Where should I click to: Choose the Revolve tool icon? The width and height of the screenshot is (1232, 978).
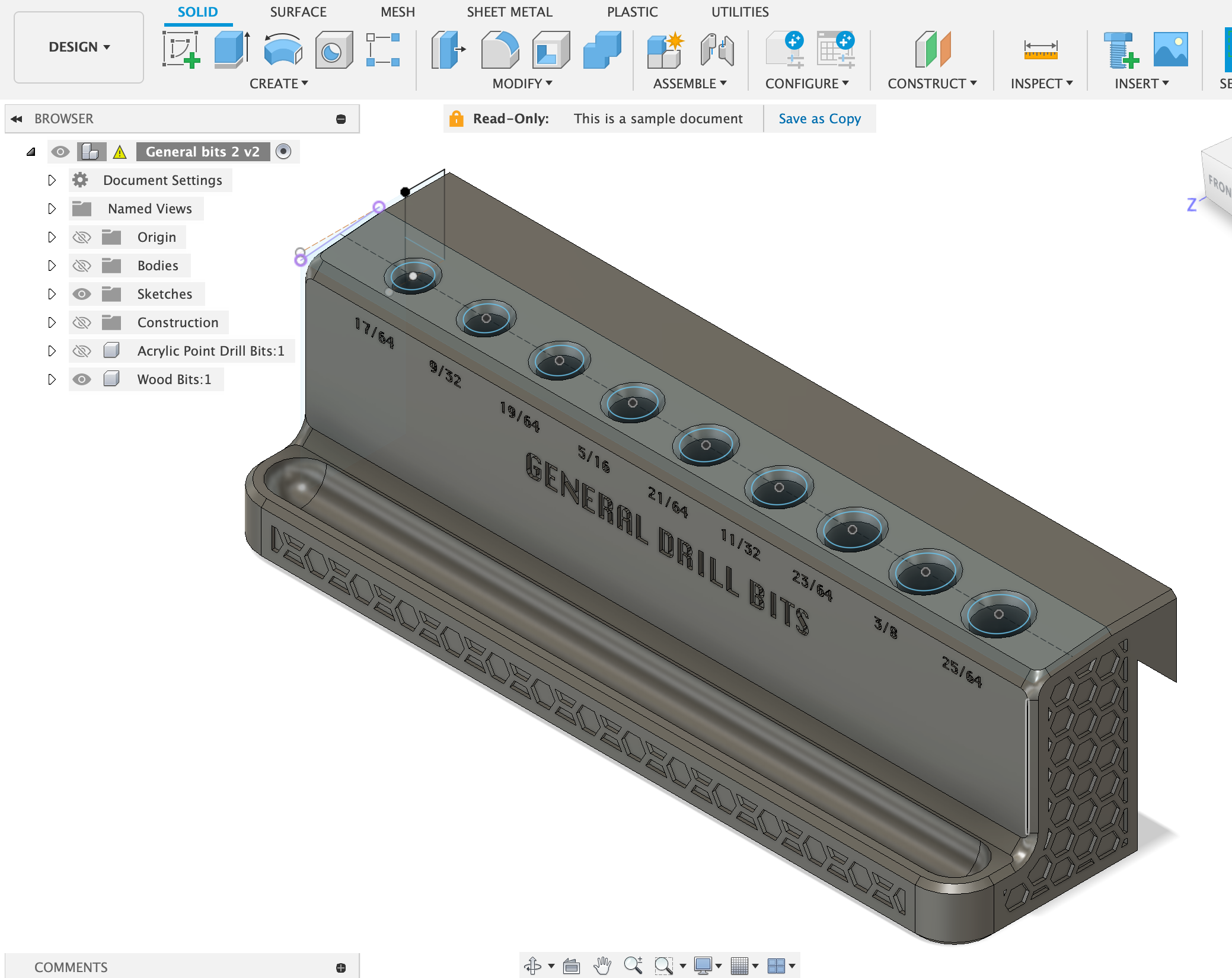[x=283, y=50]
